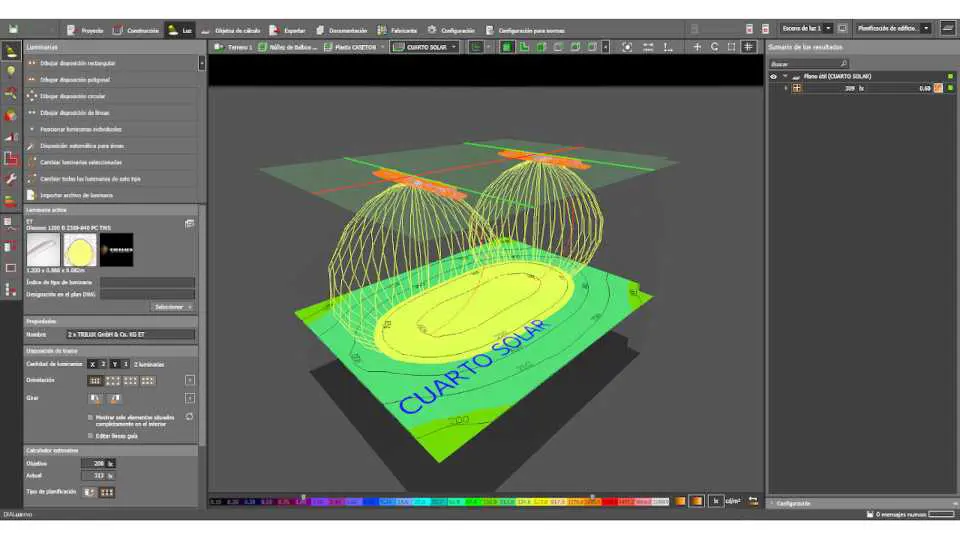Screen dimensions: 960x540
Task: Toggle eye visibility for Plano útil
Action: pos(773,76)
